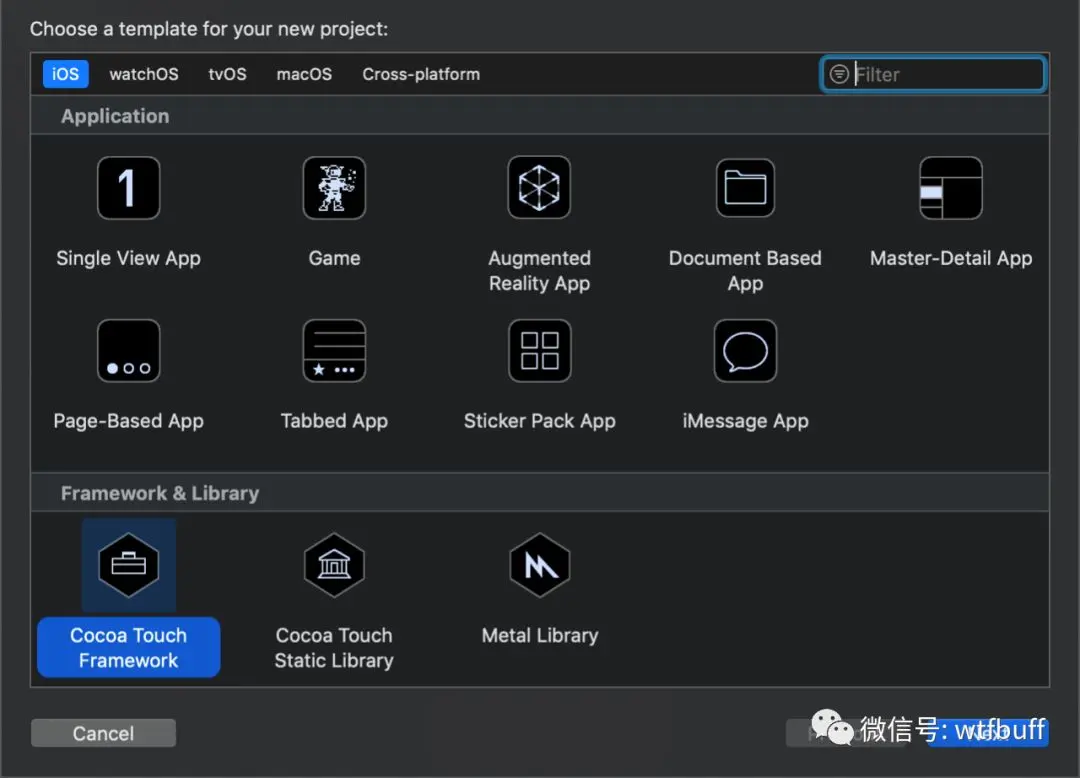The width and height of the screenshot is (1080, 778).
Task: Switch to the iOS platform tab
Action: pos(65,74)
